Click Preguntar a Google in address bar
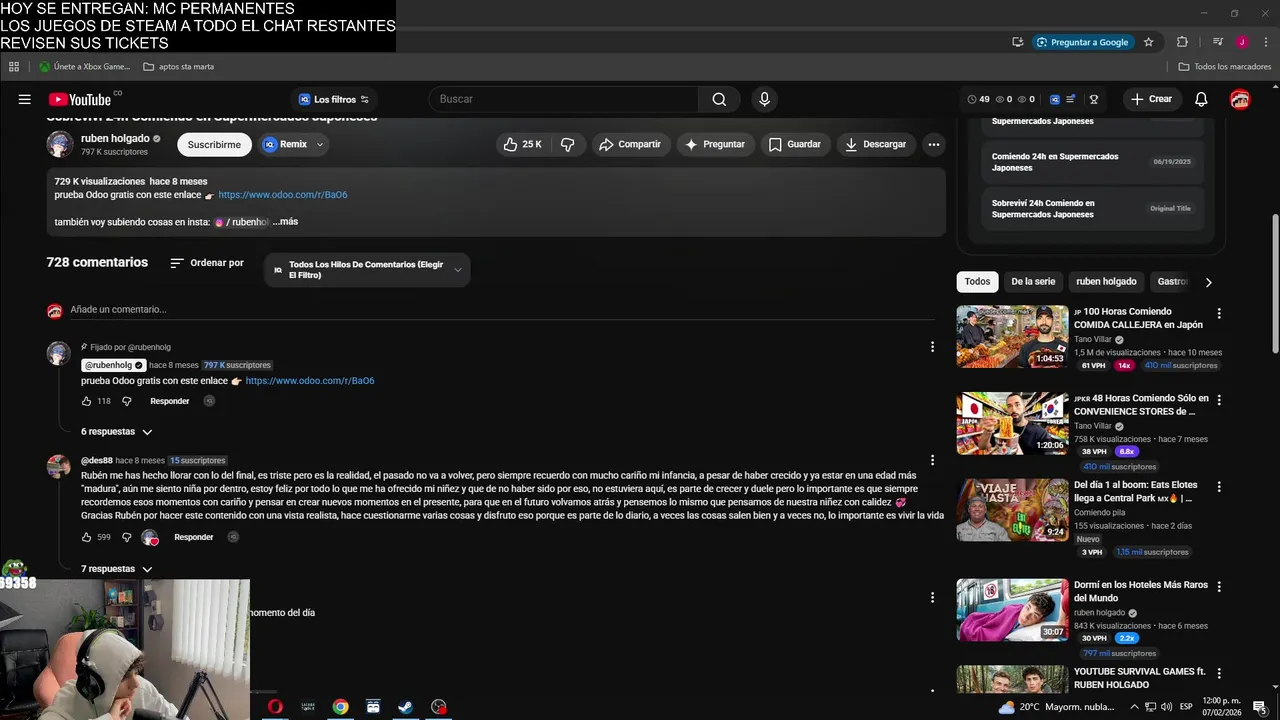1280x720 pixels. click(x=1082, y=42)
